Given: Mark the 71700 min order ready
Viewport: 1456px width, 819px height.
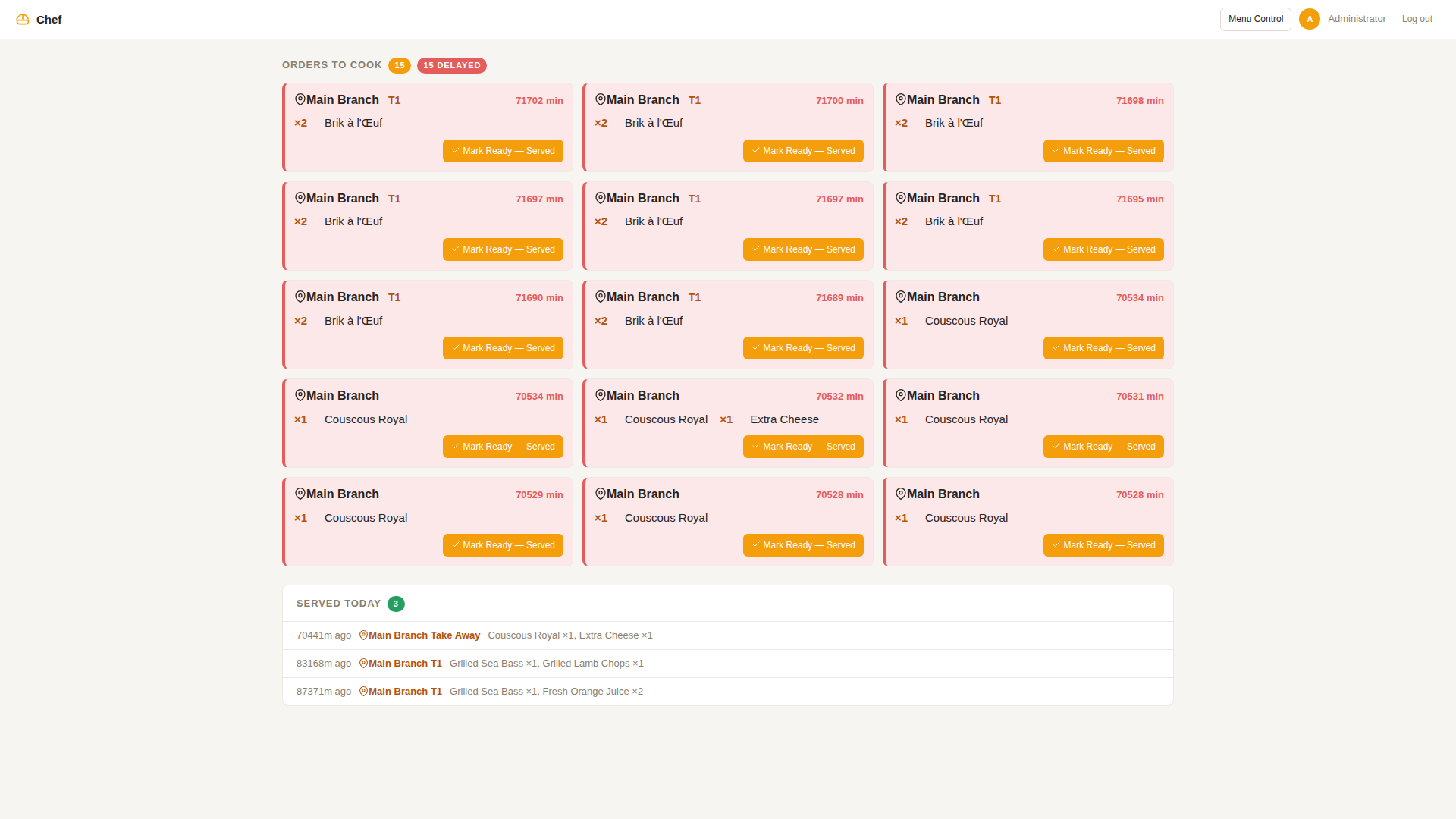Looking at the screenshot, I should click(x=803, y=151).
